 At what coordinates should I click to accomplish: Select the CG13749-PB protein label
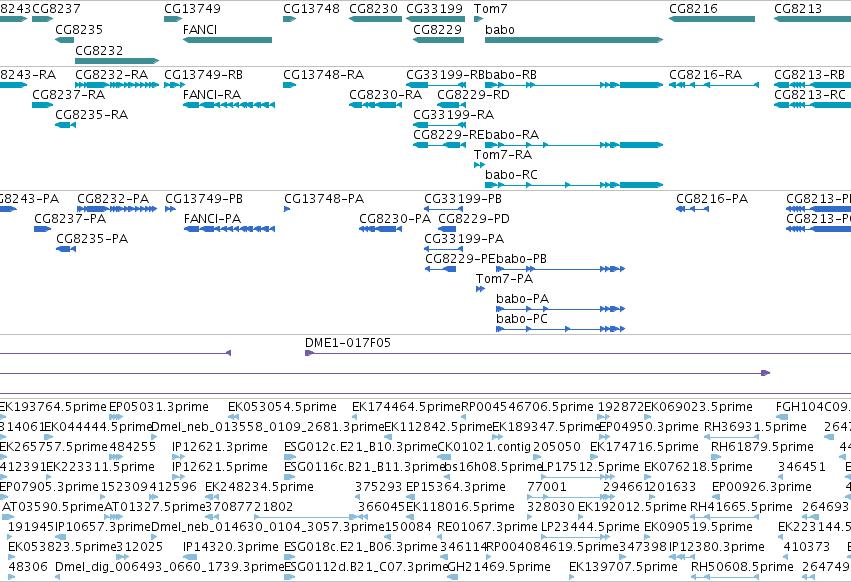tap(204, 199)
